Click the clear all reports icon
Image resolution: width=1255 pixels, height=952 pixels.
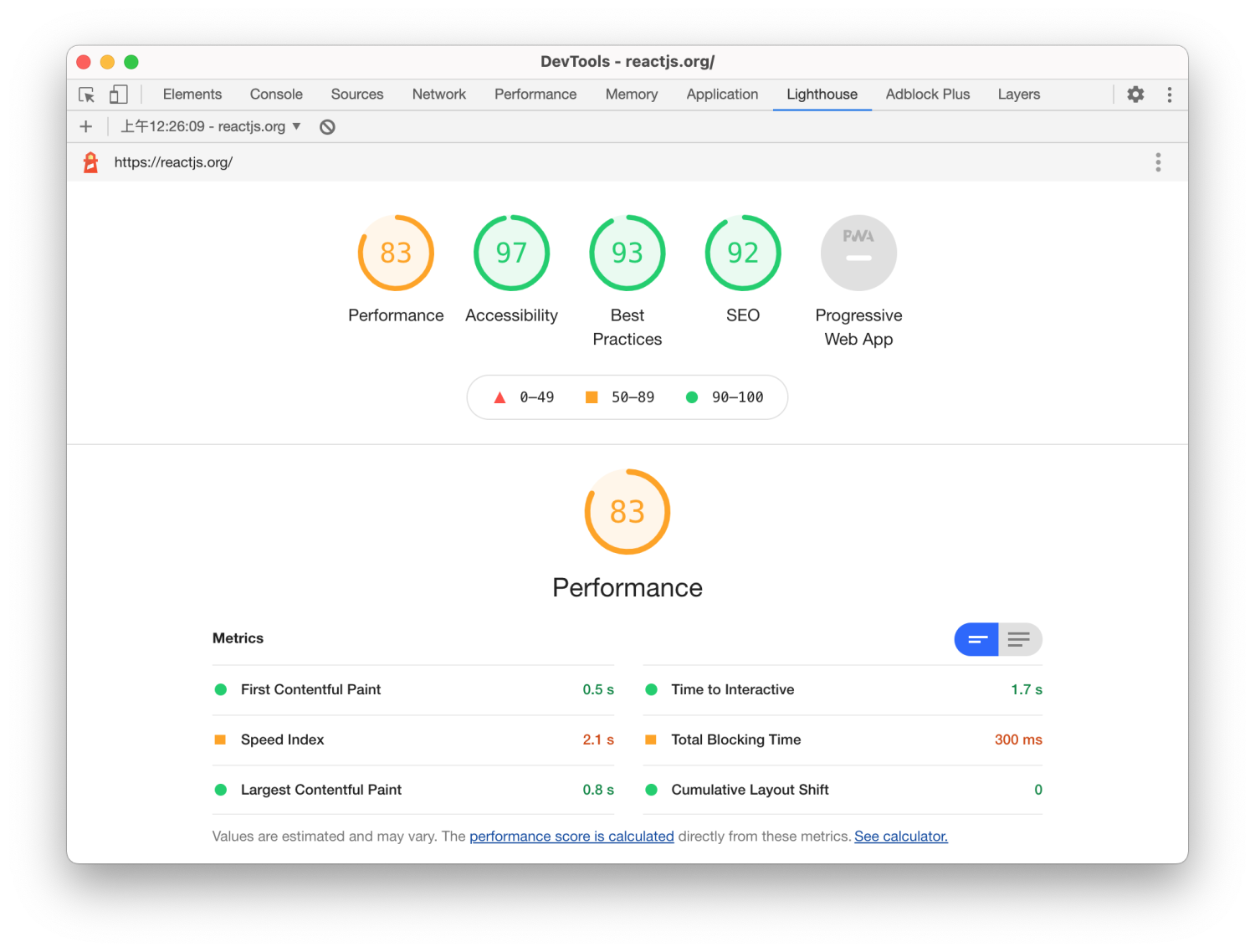point(327,126)
